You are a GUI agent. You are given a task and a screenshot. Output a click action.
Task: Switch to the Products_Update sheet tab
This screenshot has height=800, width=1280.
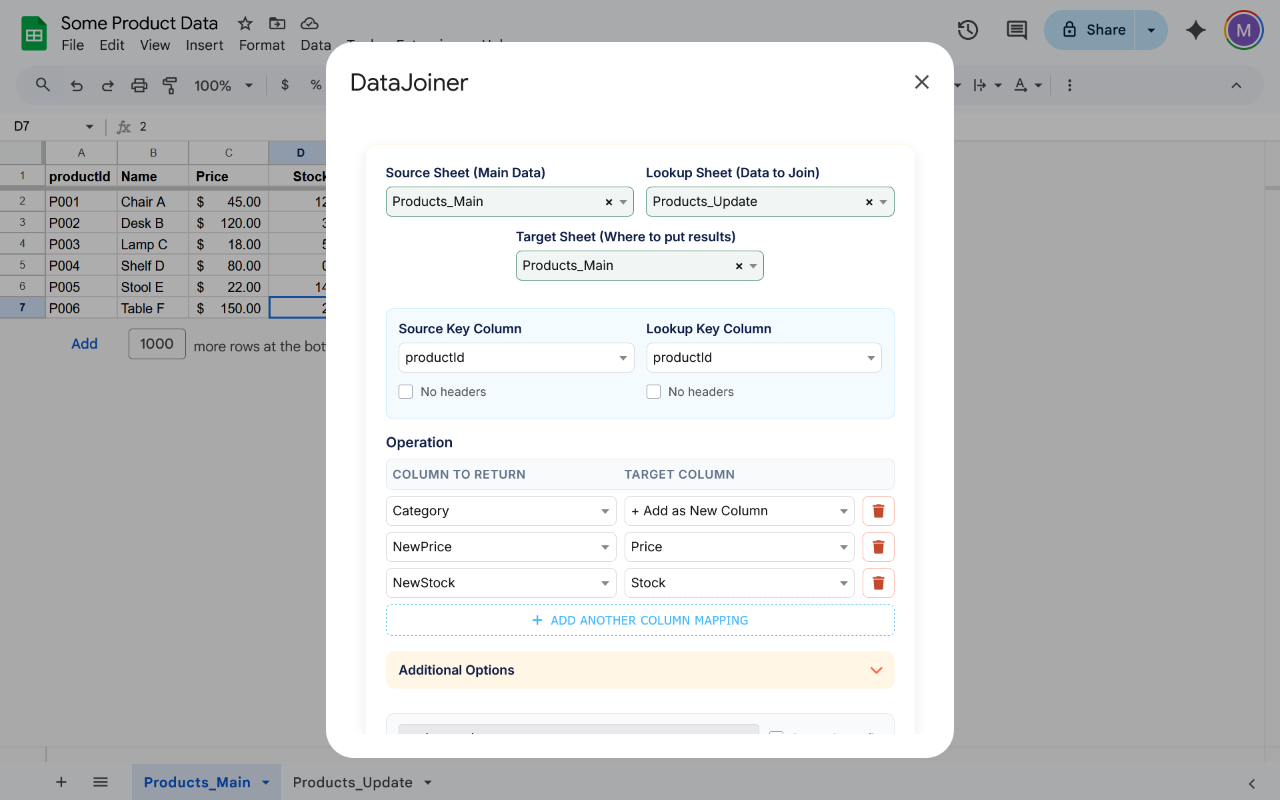point(352,782)
